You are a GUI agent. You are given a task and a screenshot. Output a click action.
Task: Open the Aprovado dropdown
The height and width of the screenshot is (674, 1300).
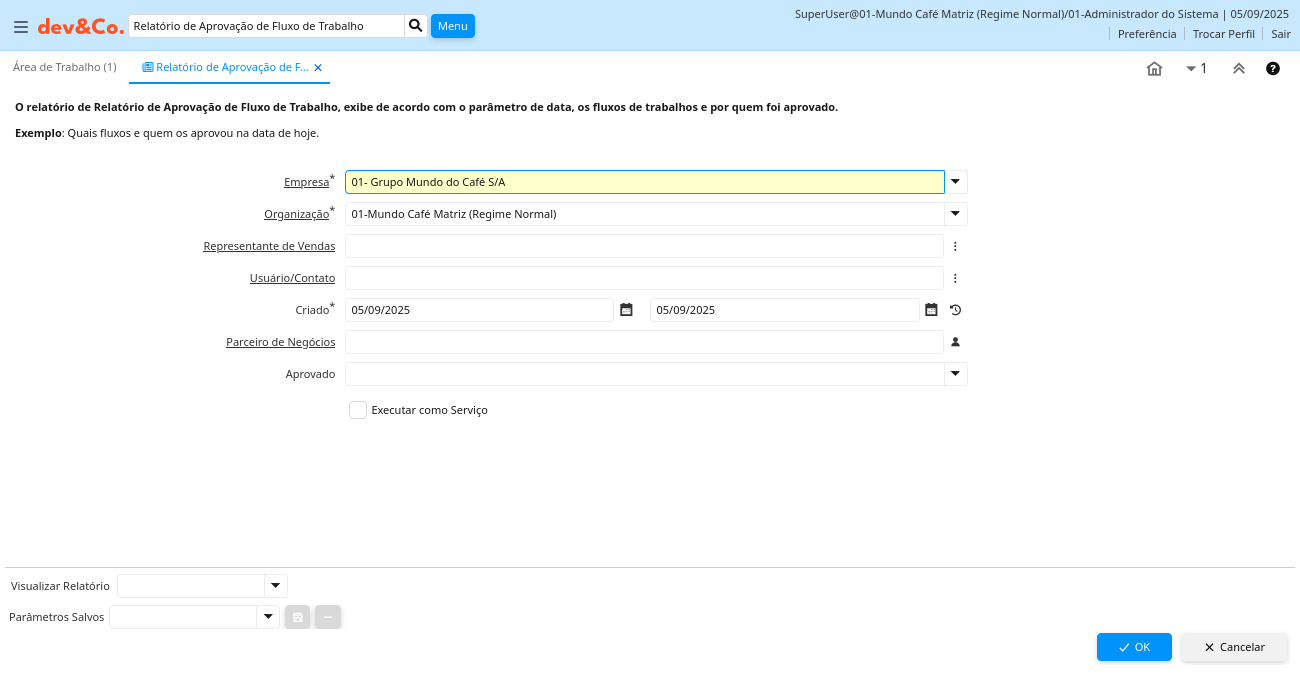(x=956, y=374)
